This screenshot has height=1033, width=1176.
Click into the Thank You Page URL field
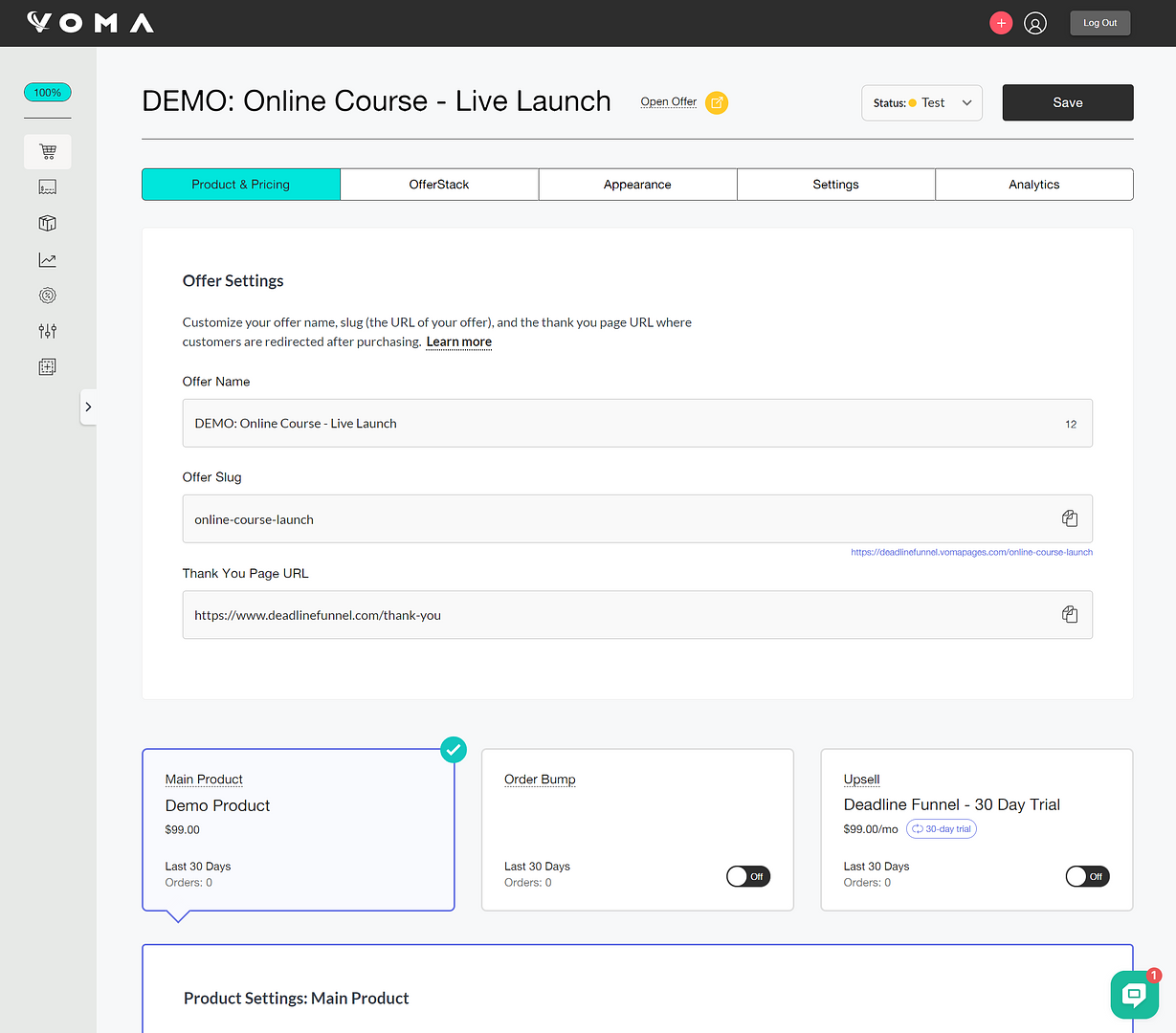[637, 614]
